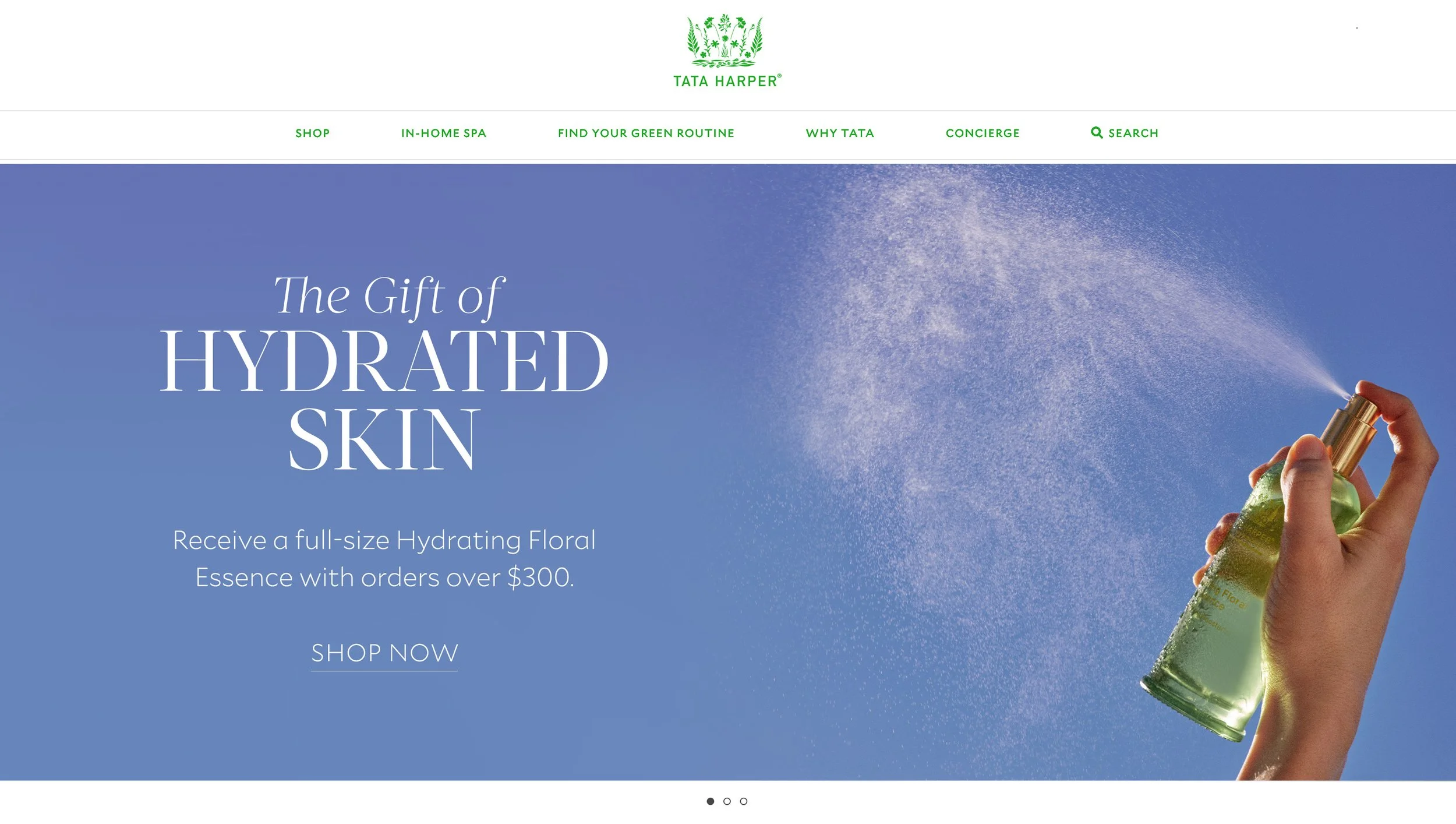1456x824 pixels.
Task: Click the Gift of script heading
Action: [x=389, y=296]
